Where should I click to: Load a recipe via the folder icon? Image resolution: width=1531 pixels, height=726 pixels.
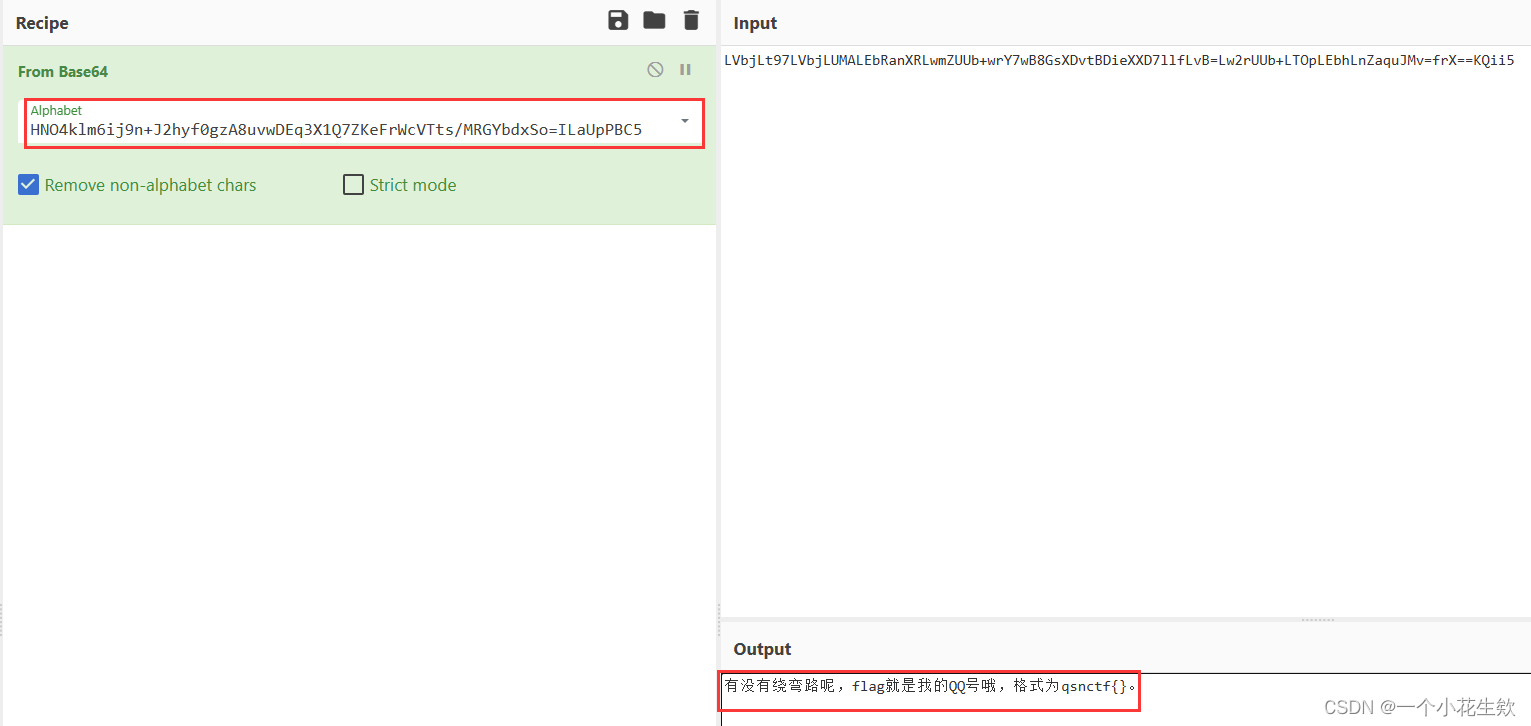click(654, 20)
